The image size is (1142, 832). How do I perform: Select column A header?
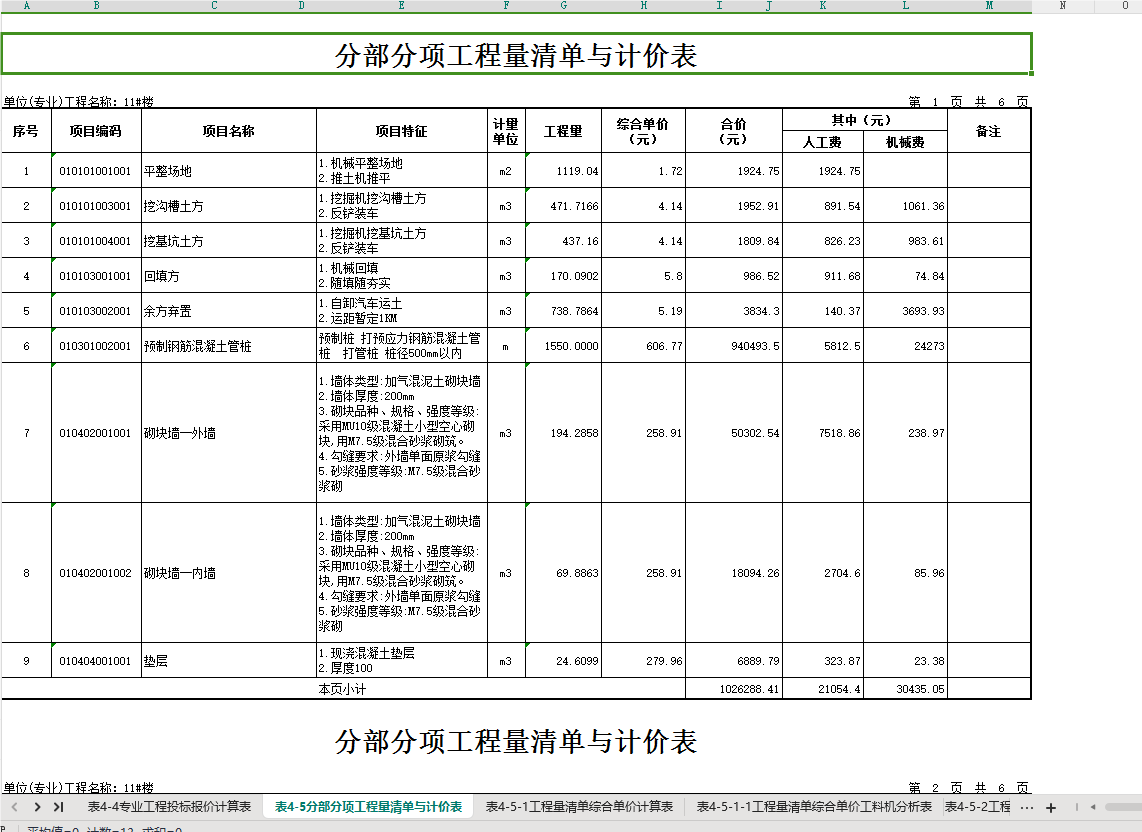pyautogui.click(x=27, y=6)
